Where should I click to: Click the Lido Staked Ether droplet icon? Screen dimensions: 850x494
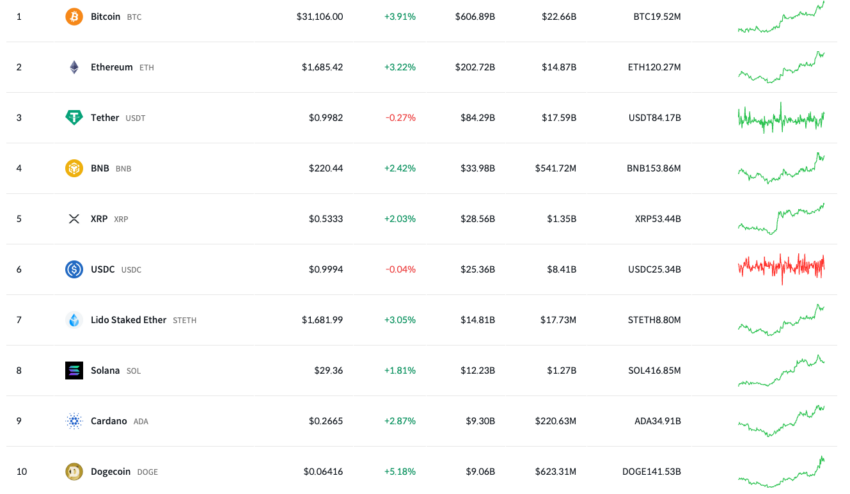click(x=74, y=320)
